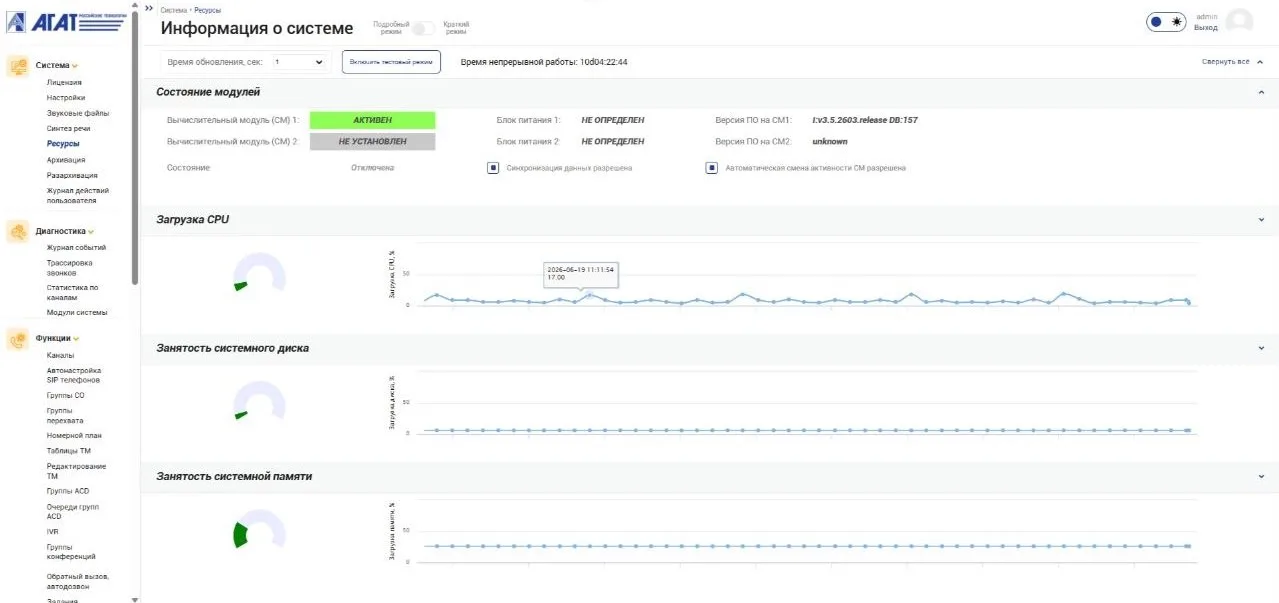Click the Система section icon
This screenshot has width=1279, height=603.
17,66
